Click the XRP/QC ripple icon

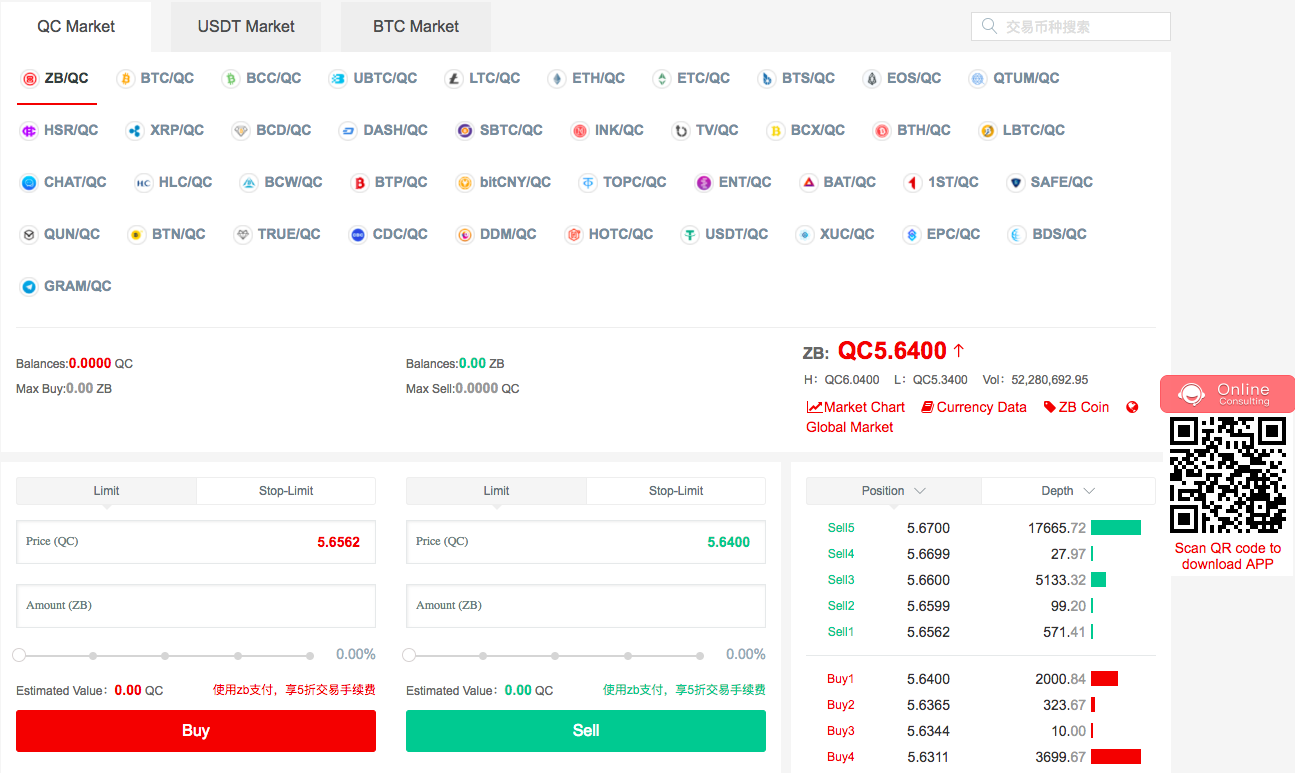coord(134,130)
